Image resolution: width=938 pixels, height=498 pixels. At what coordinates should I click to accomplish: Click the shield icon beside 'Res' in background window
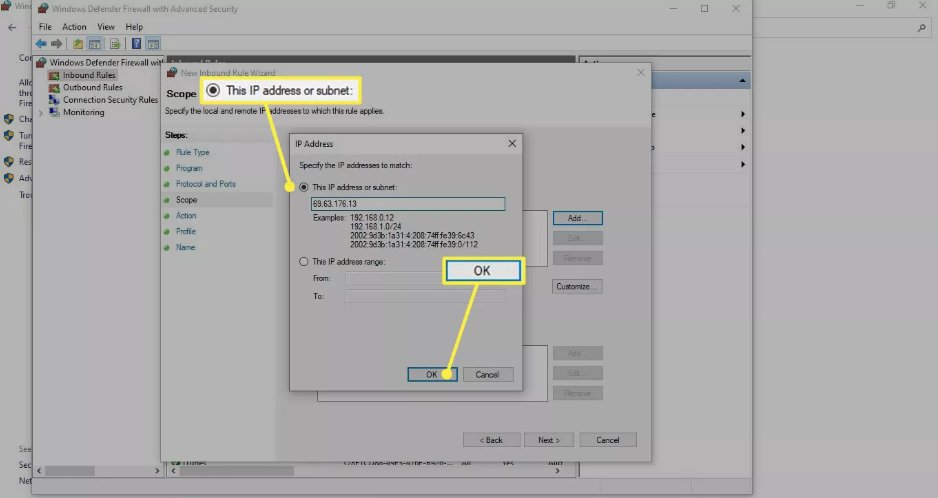pyautogui.click(x=8, y=162)
